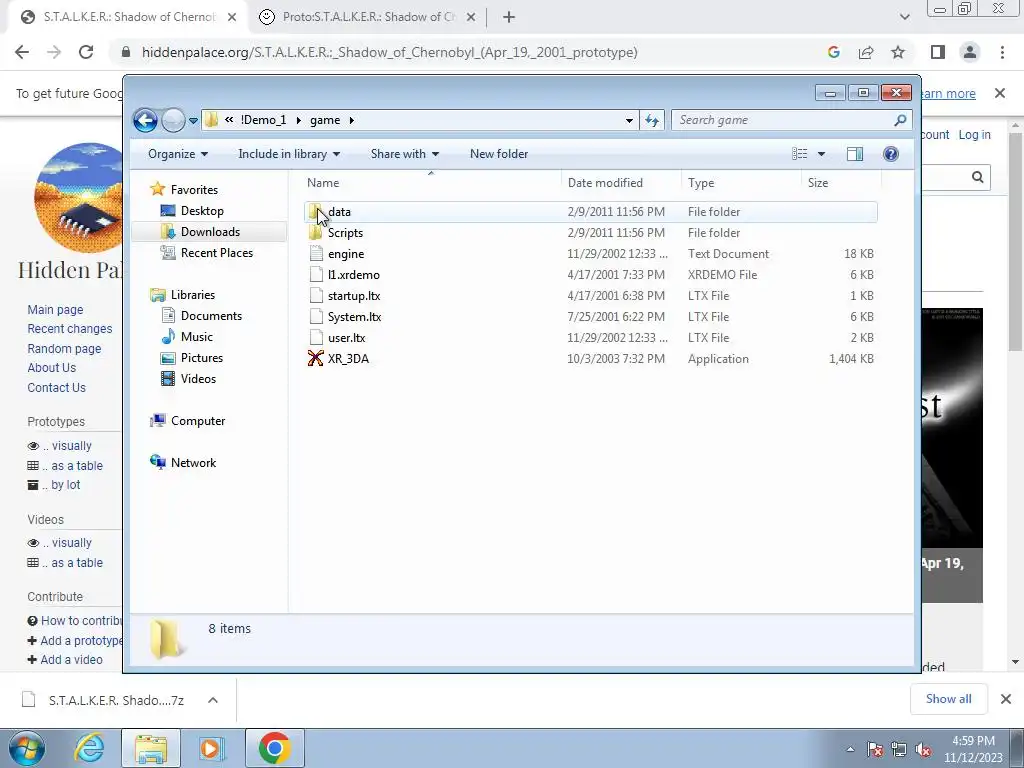Viewport: 1024px width, 768px height.
Task: Click the Log in link
Action: point(974,135)
